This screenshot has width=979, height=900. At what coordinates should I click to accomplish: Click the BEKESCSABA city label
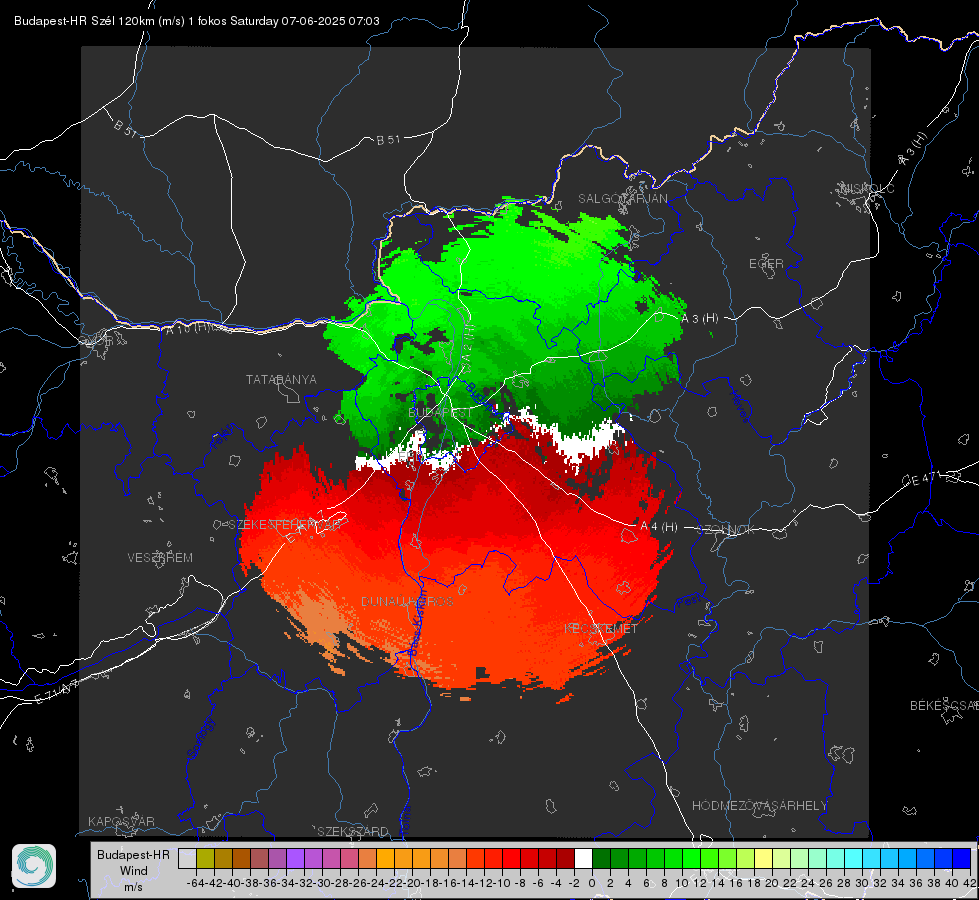(944, 705)
